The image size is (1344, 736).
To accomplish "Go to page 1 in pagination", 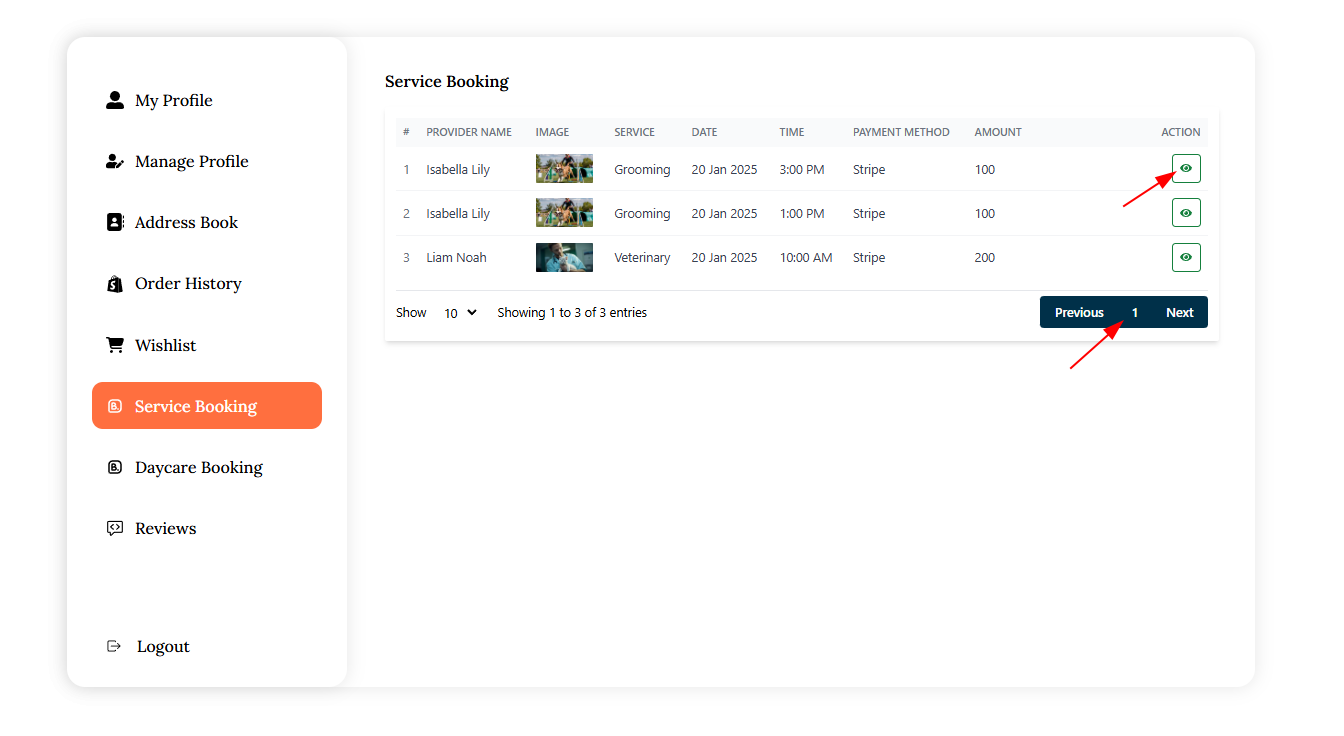I will pos(1135,313).
